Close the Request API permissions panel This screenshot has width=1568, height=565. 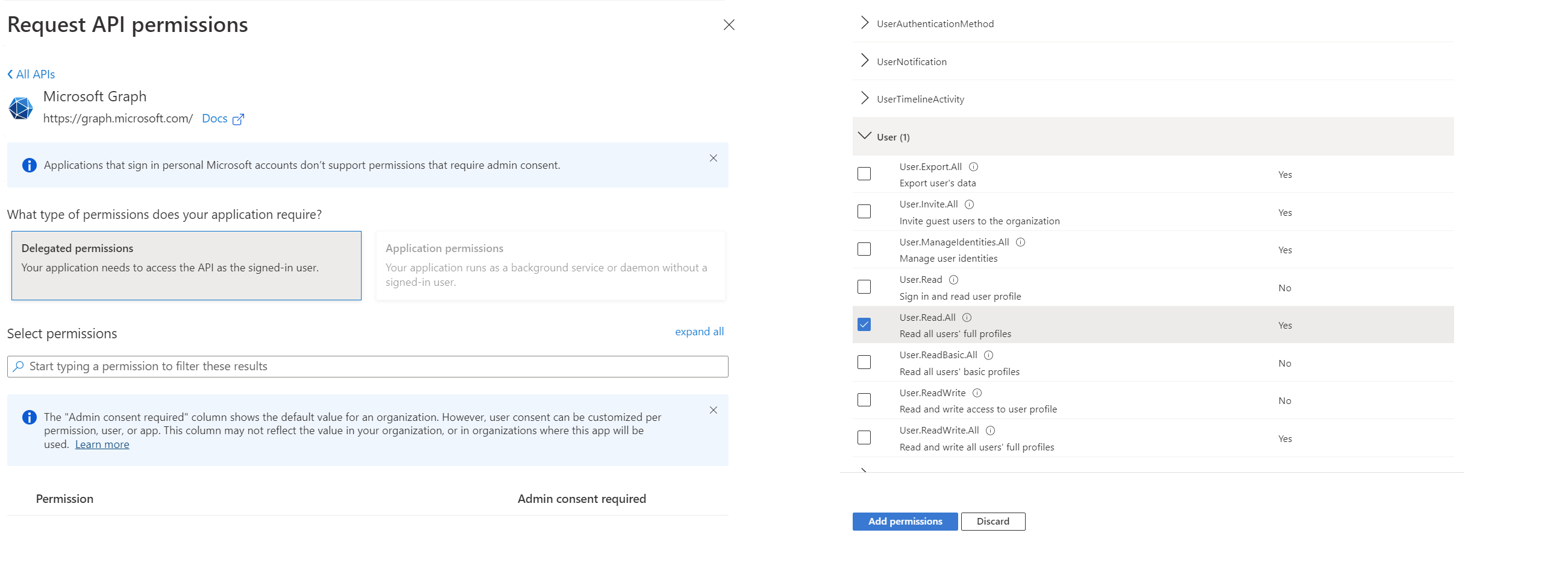pos(729,25)
